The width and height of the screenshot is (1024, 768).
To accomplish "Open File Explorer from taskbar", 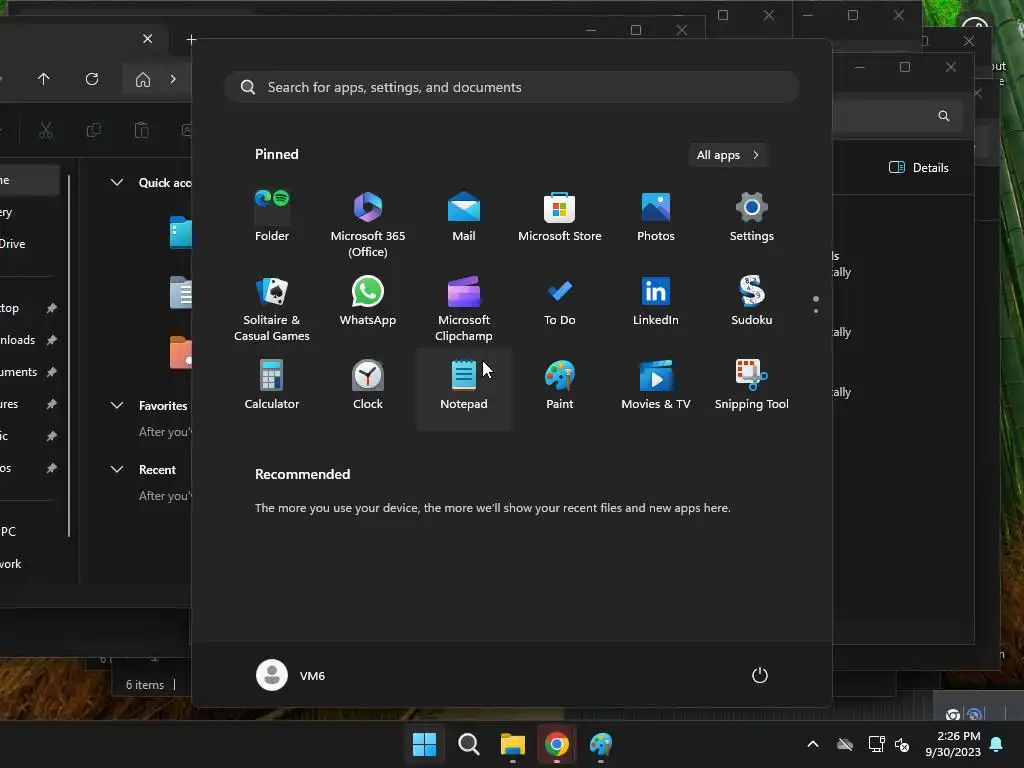I will point(513,744).
